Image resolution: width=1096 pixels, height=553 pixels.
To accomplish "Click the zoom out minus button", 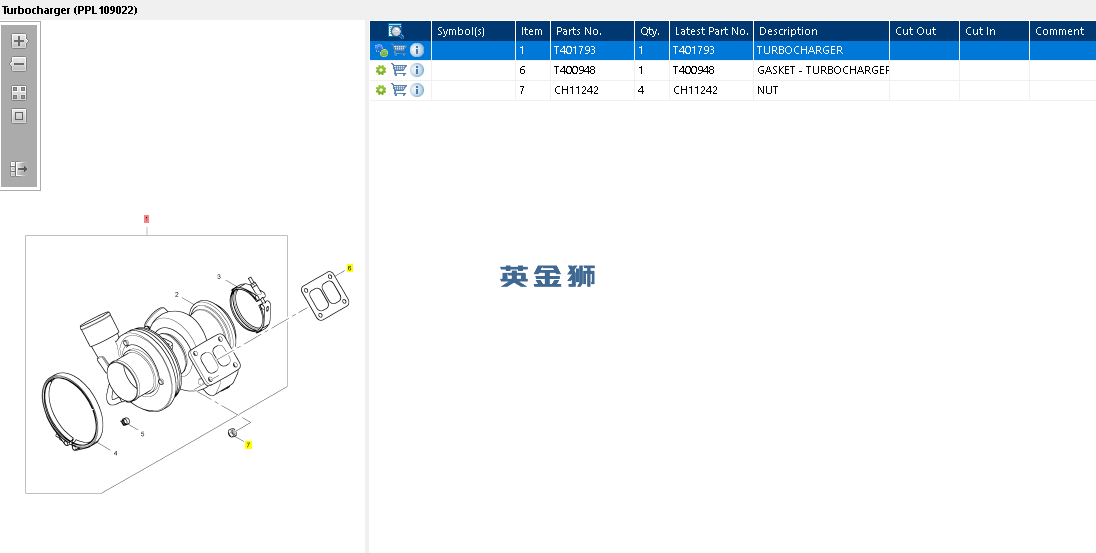I will 19,64.
